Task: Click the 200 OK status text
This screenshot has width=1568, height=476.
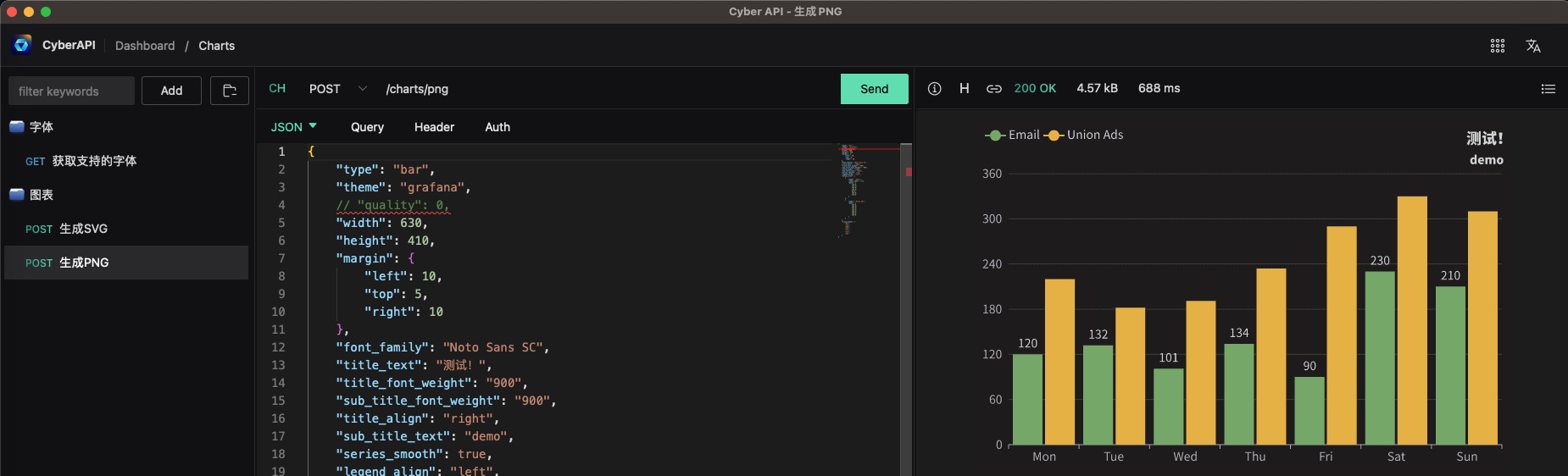Action: [x=1035, y=88]
